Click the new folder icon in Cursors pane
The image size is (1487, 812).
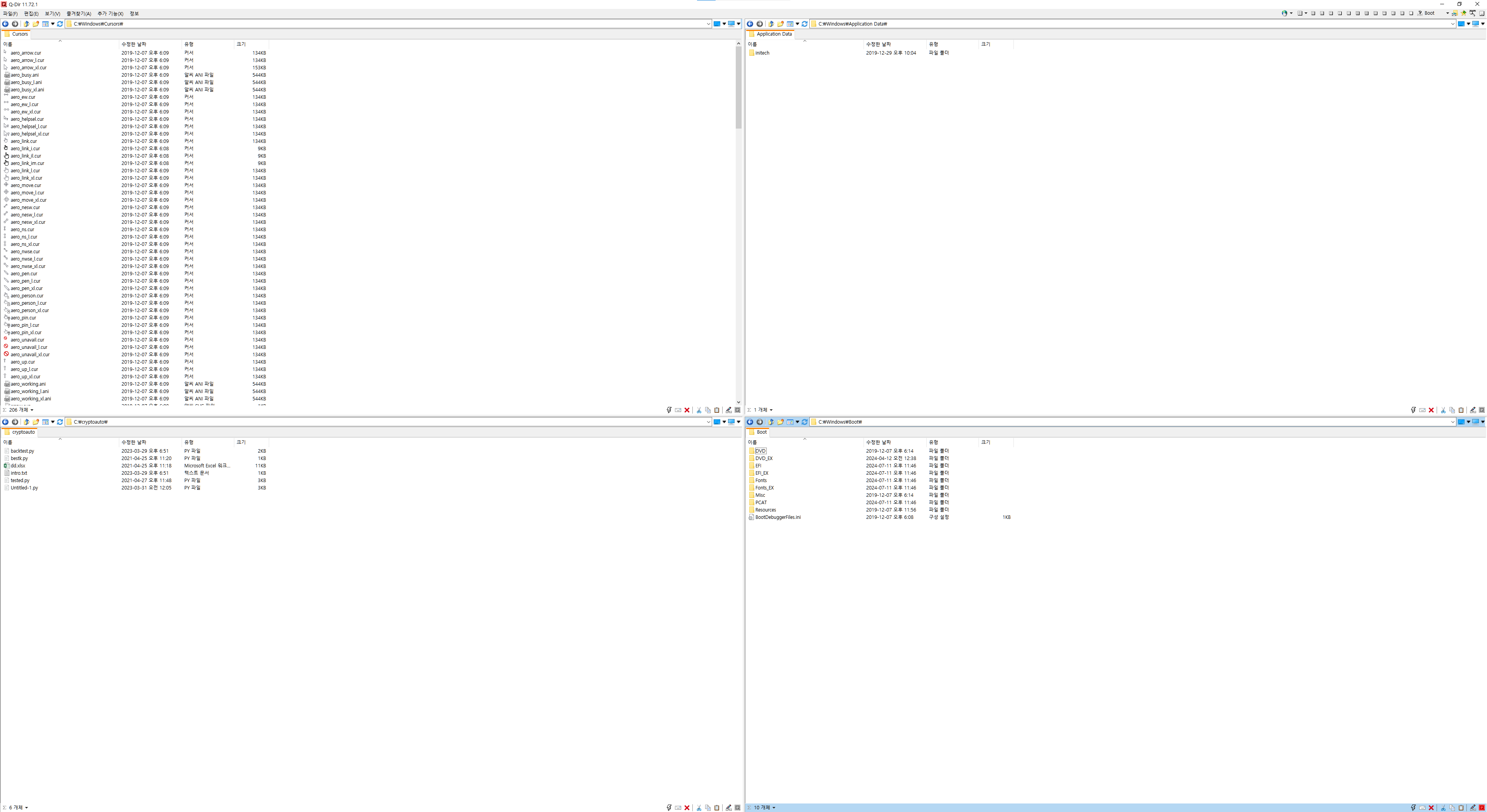[36, 24]
